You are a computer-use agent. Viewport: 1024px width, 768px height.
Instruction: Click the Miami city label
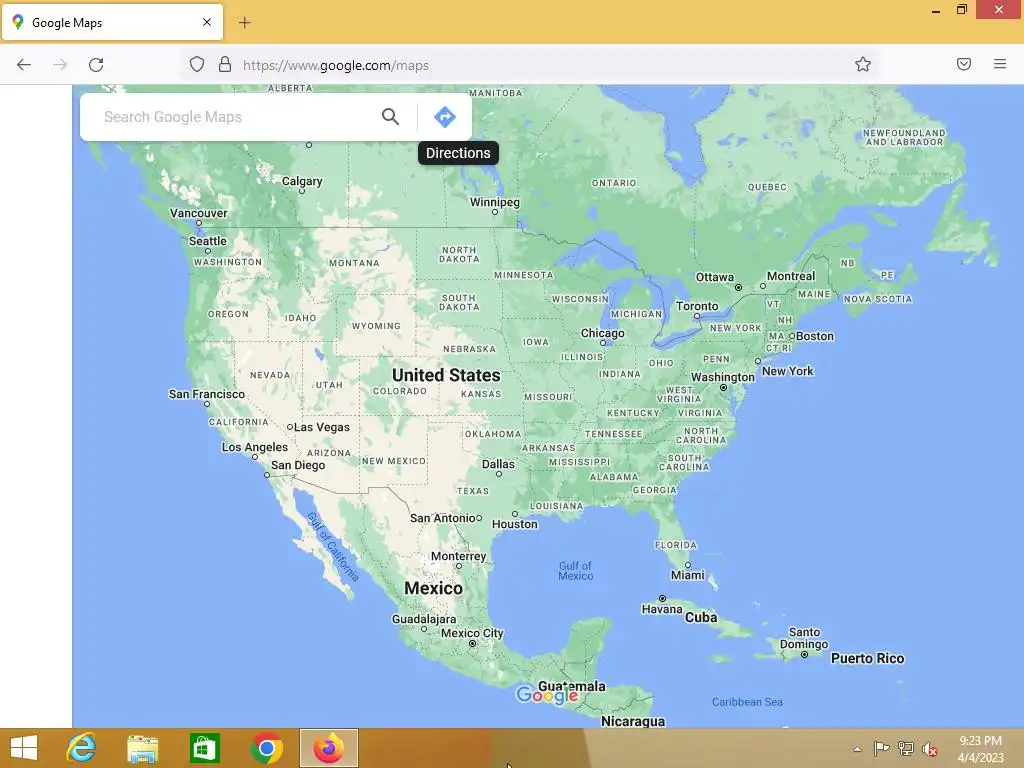coord(688,575)
